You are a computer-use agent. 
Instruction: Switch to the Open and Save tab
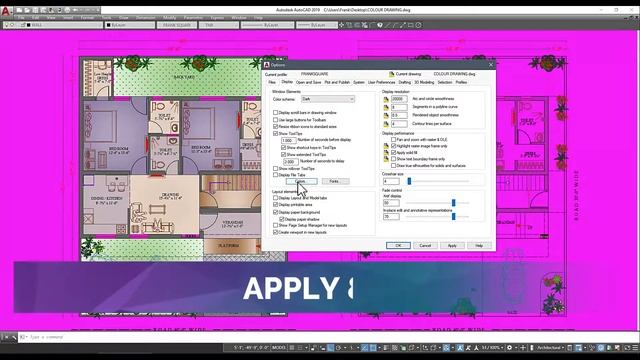tap(309, 82)
